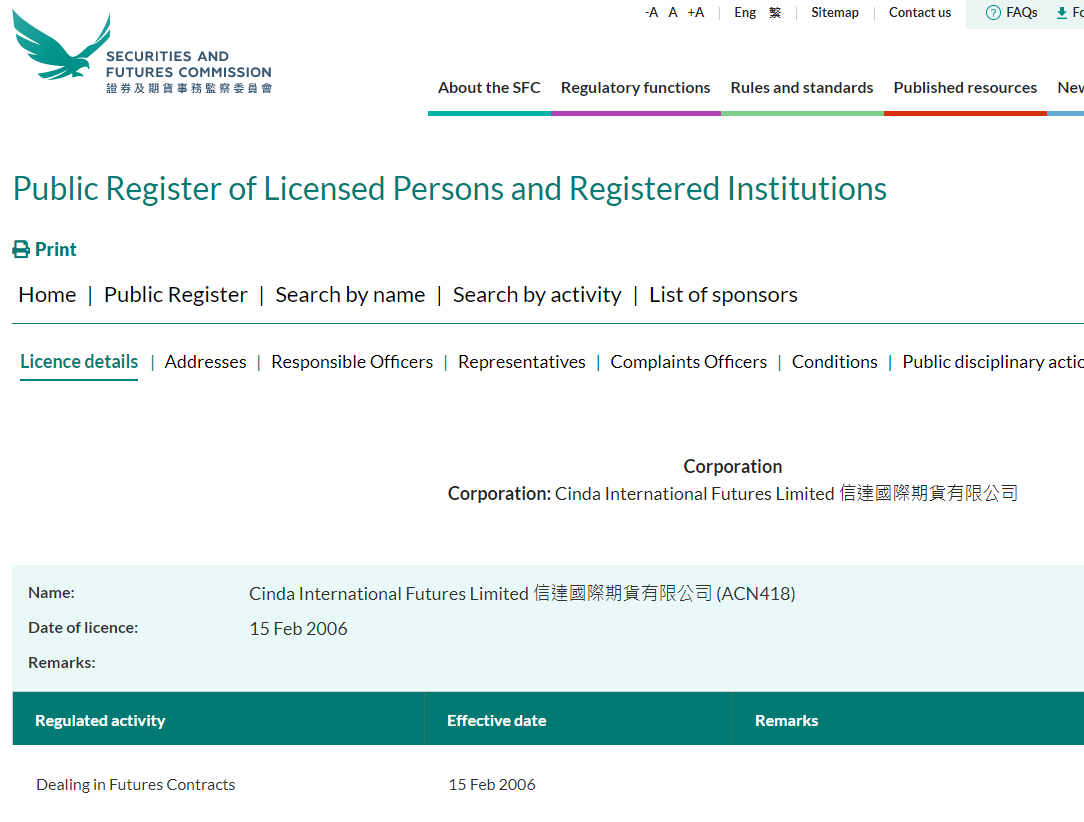This screenshot has width=1084, height=822.
Task: Open the About the SFC menu
Action: click(489, 88)
